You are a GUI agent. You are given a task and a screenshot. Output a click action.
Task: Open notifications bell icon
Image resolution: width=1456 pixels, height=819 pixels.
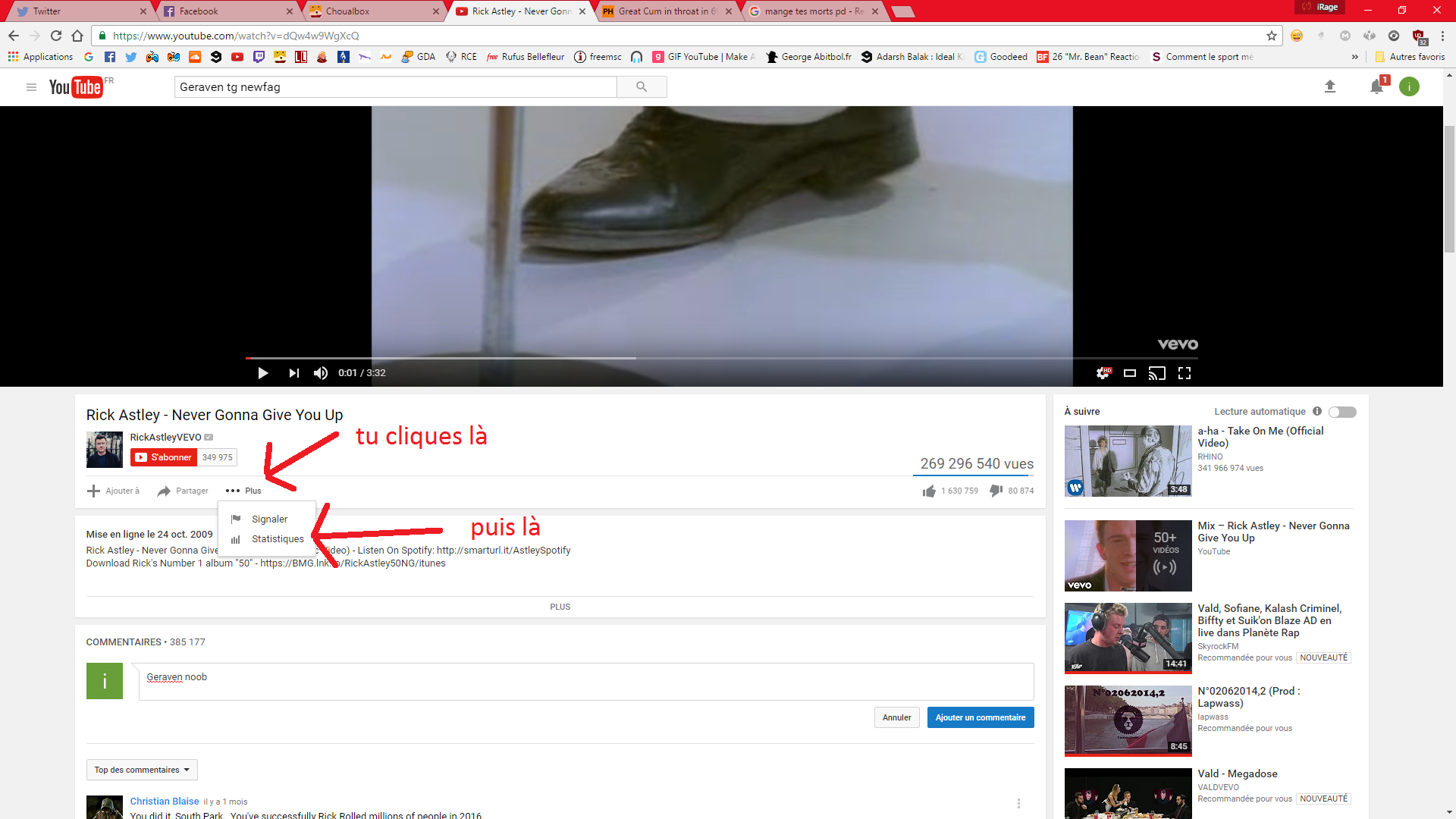point(1376,87)
